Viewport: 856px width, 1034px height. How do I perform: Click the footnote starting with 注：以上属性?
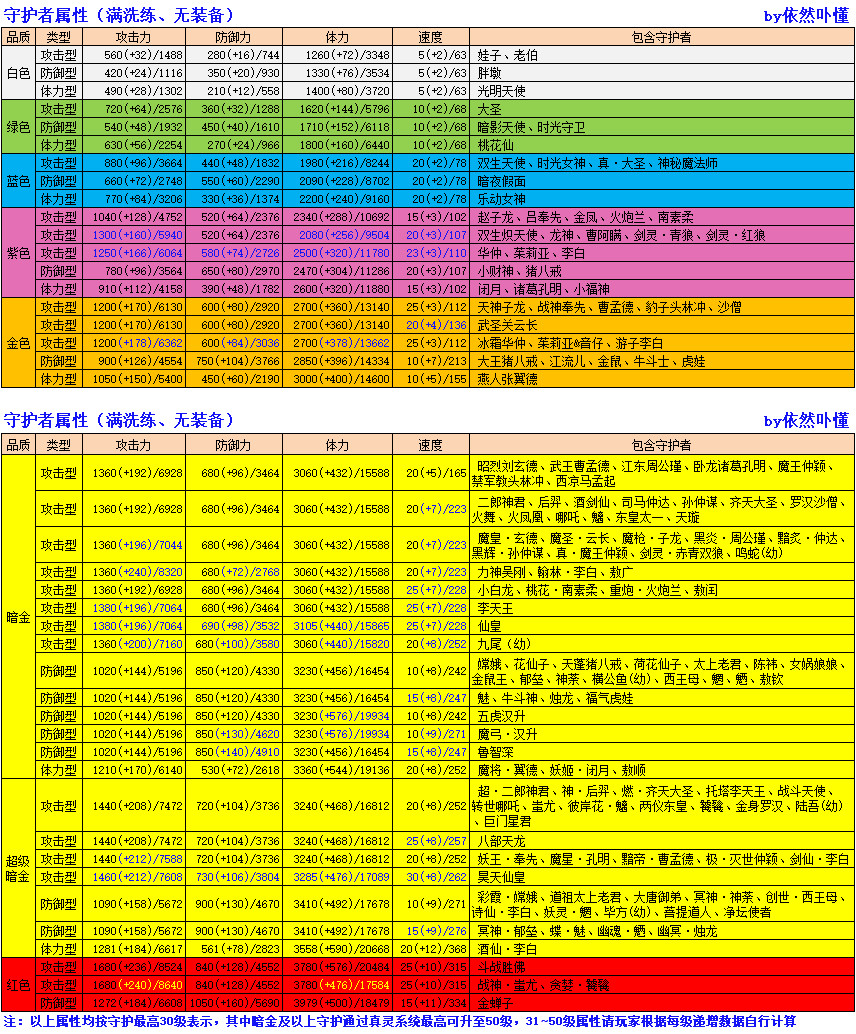(400, 1021)
